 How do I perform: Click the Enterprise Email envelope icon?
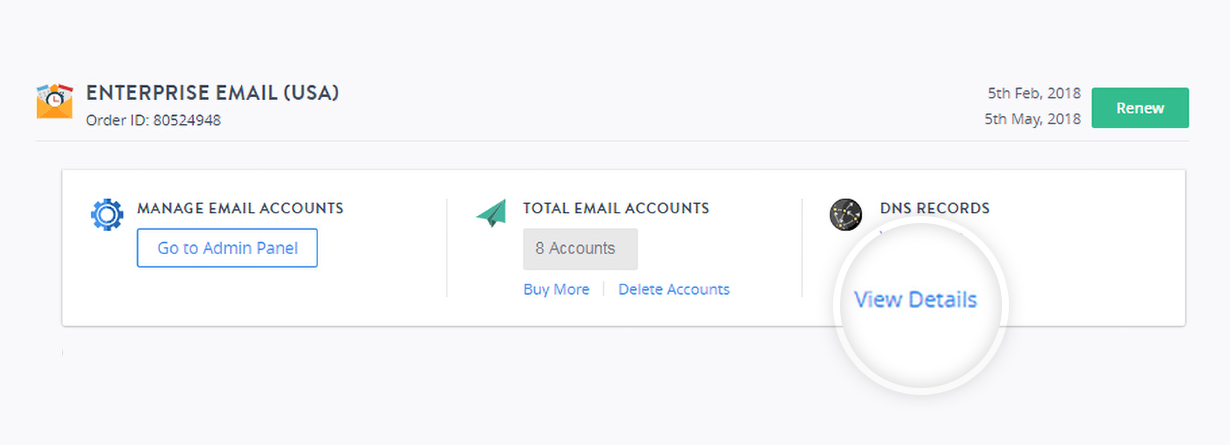point(55,101)
